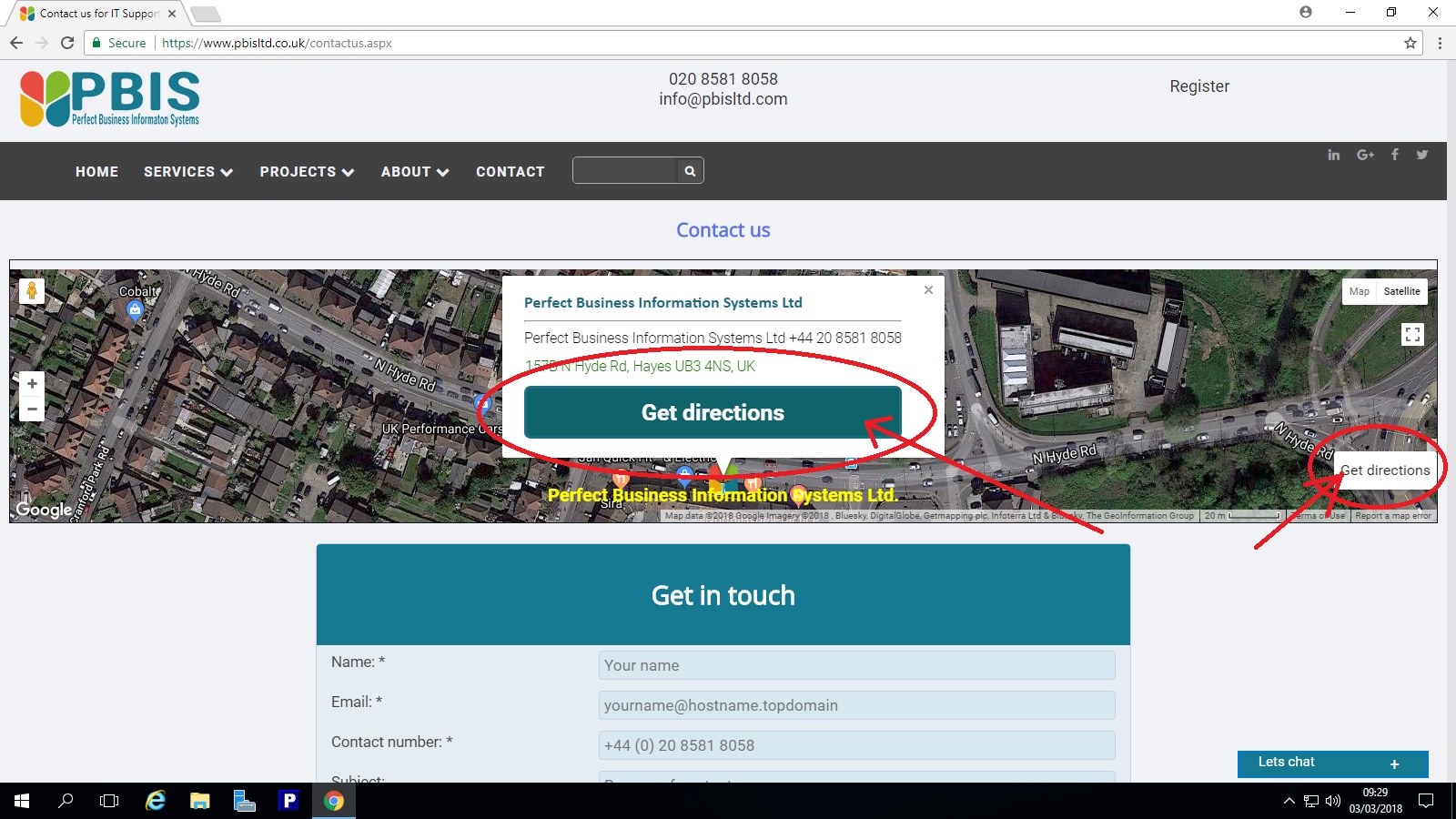
Task: Expand the Lets chat widget
Action: [1394, 764]
